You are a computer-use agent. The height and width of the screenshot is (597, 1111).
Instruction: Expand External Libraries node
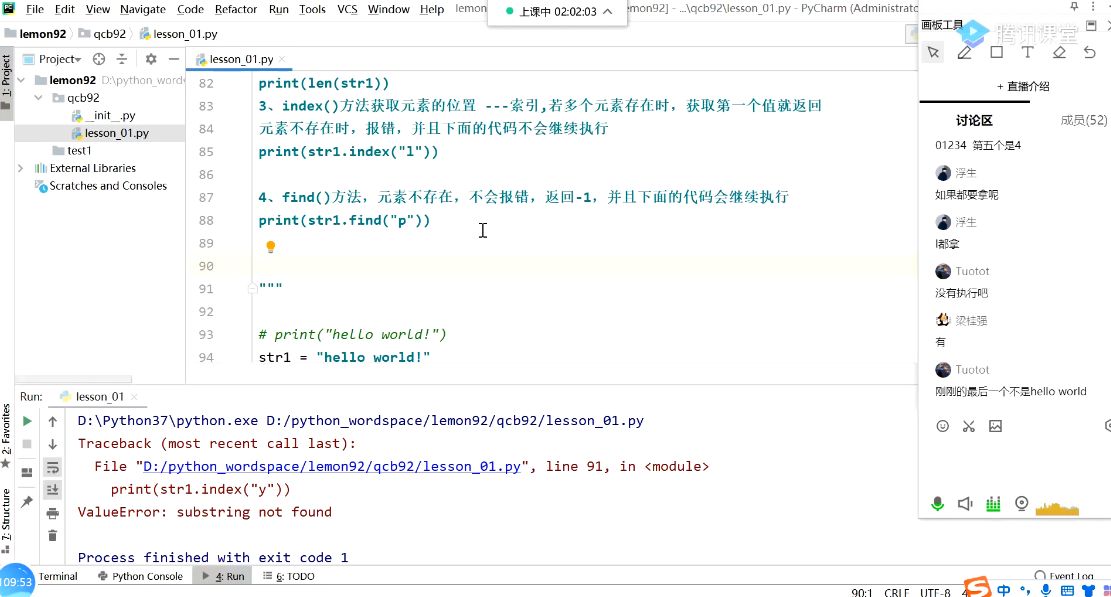pyautogui.click(x=21, y=168)
